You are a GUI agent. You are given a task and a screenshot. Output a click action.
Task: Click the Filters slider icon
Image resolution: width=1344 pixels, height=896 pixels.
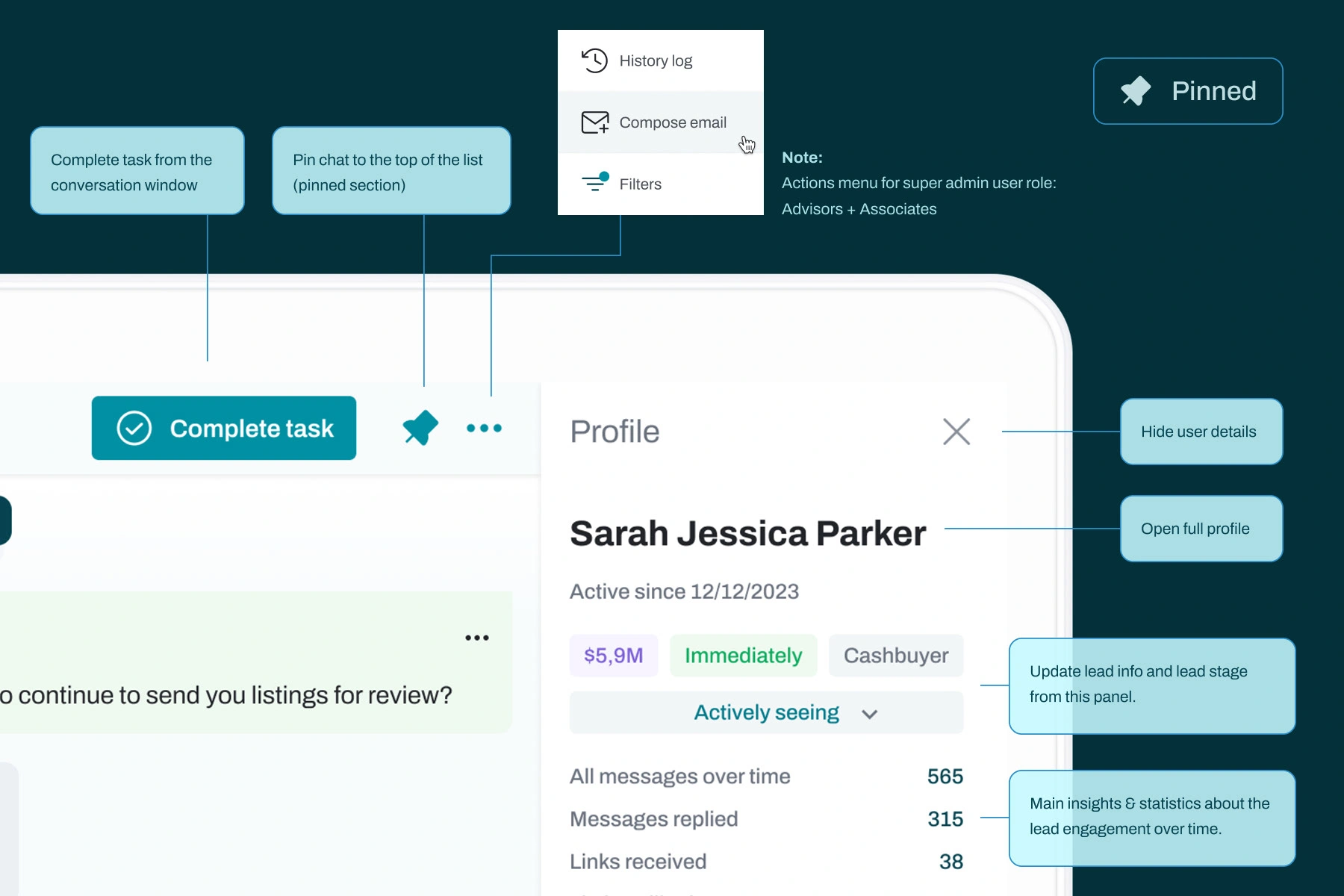click(595, 182)
